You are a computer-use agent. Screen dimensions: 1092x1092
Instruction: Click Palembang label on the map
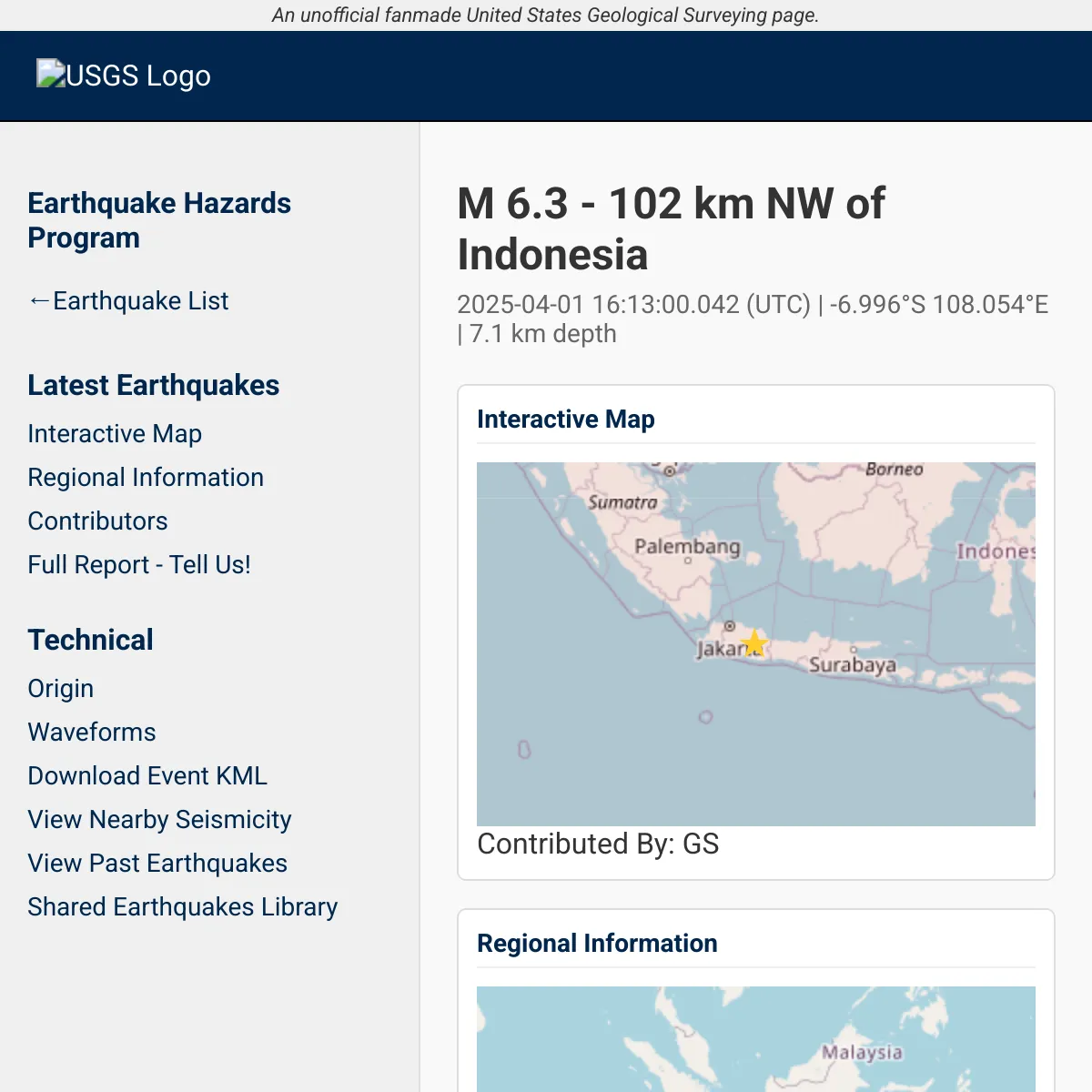pyautogui.click(x=687, y=546)
